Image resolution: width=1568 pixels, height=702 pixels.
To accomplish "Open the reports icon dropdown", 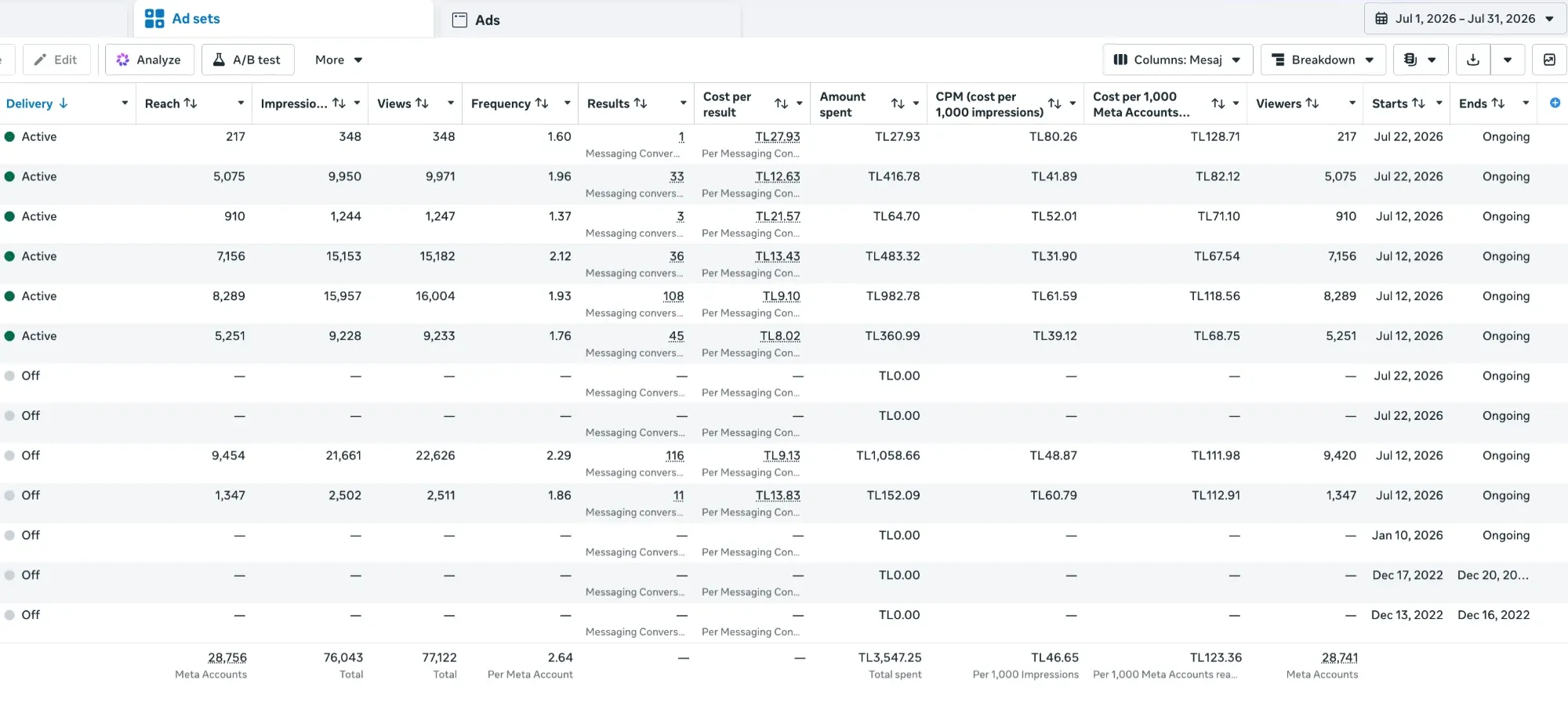I will click(1421, 60).
